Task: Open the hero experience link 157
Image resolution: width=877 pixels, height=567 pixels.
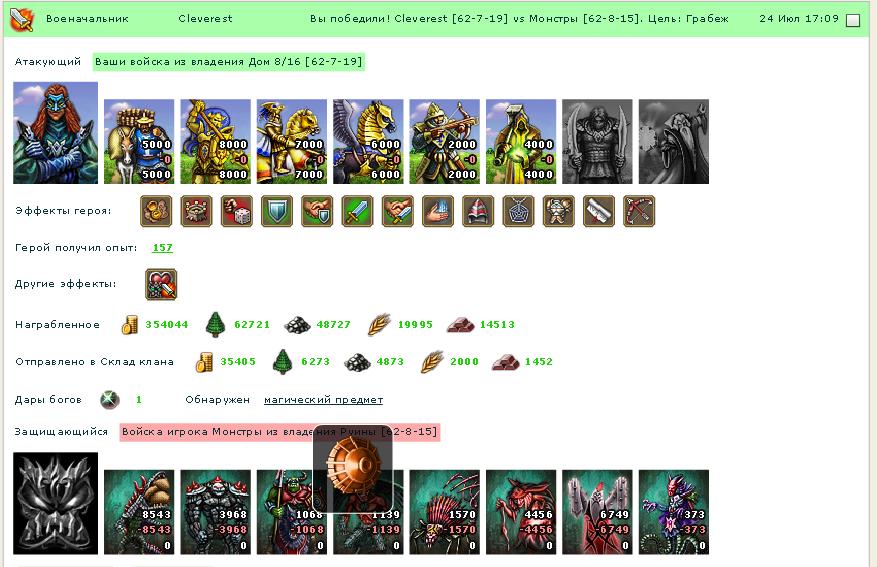Action: click(163, 248)
